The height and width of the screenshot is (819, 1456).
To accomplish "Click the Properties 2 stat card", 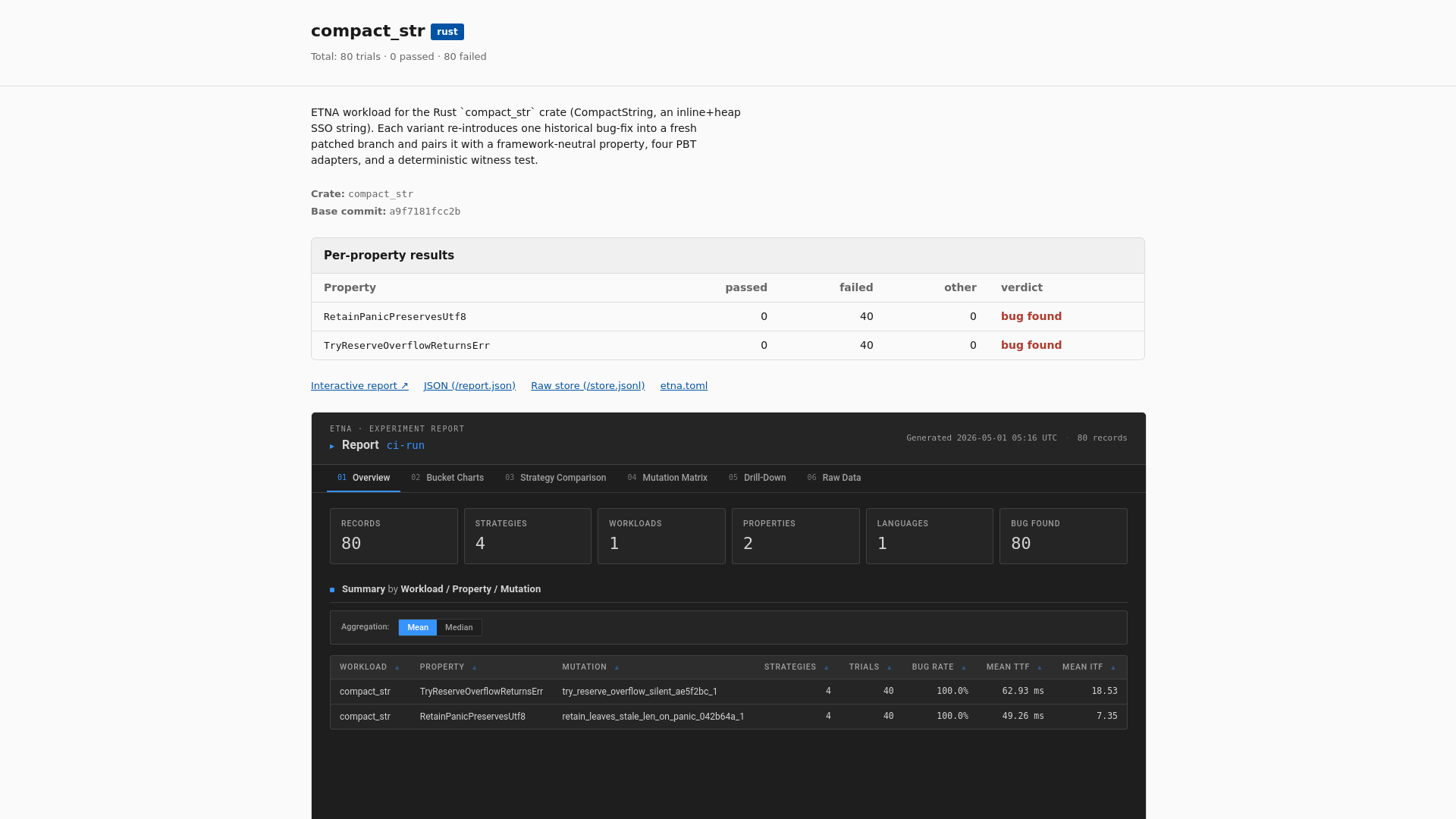I will pos(795,536).
